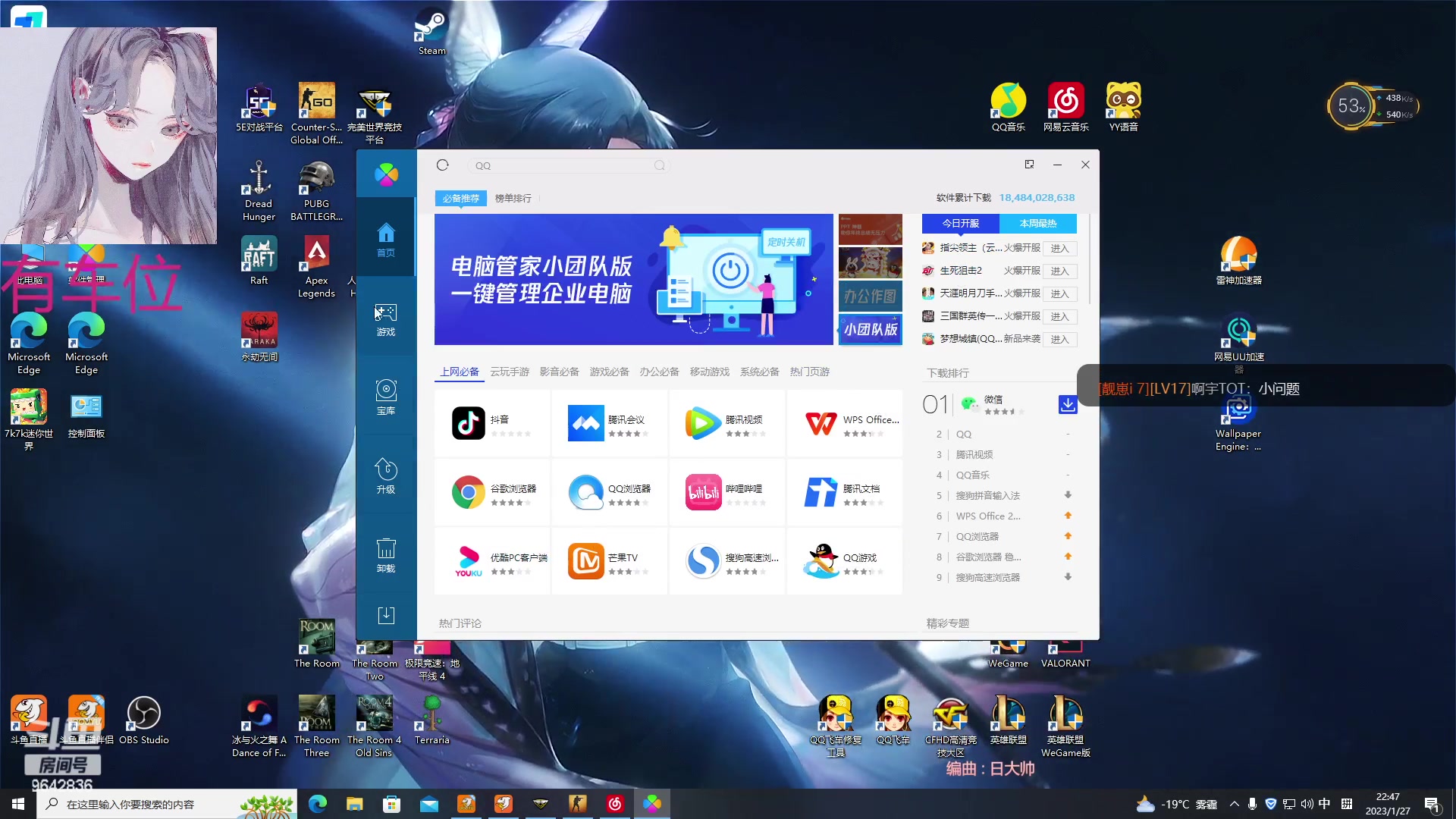Screen dimensions: 1456x819
Task: Switch to the 本周最热 tab
Action: tap(1038, 223)
